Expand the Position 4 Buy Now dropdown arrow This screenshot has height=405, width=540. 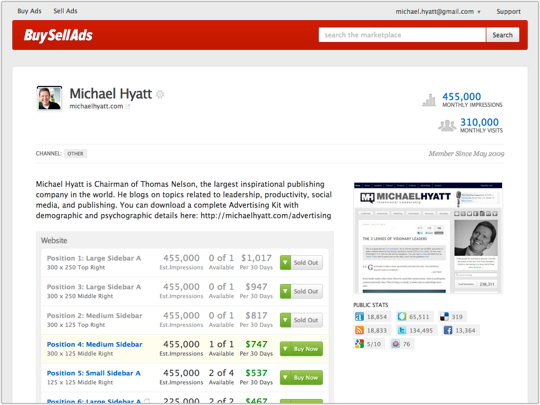285,349
